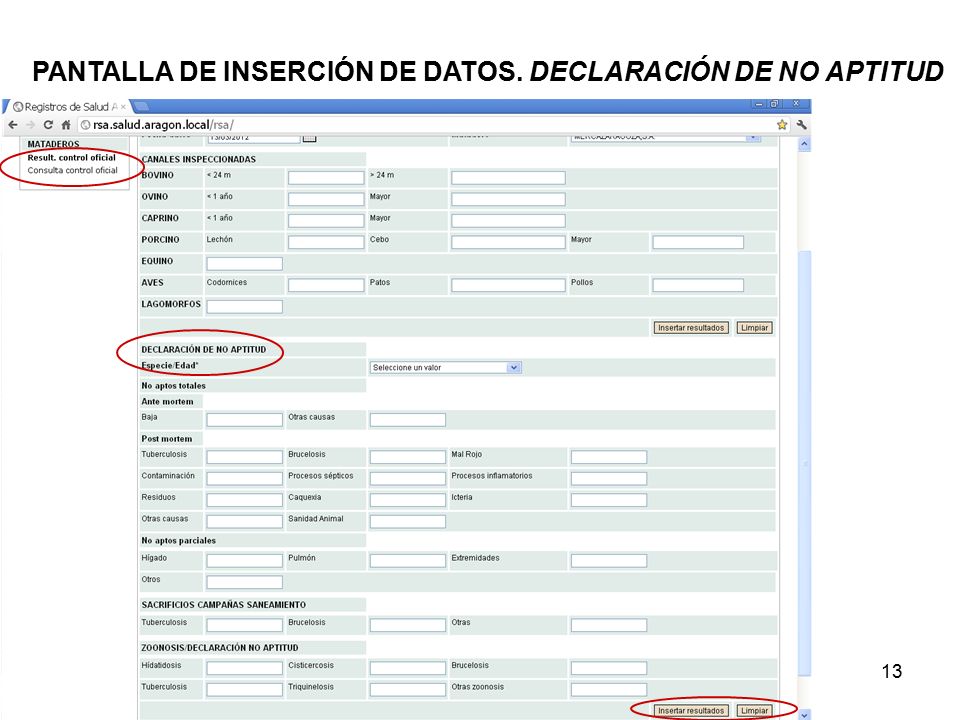Viewport: 960px width, 720px height.
Task: Focus the CAPRINO < 1 año field
Action: [326, 220]
